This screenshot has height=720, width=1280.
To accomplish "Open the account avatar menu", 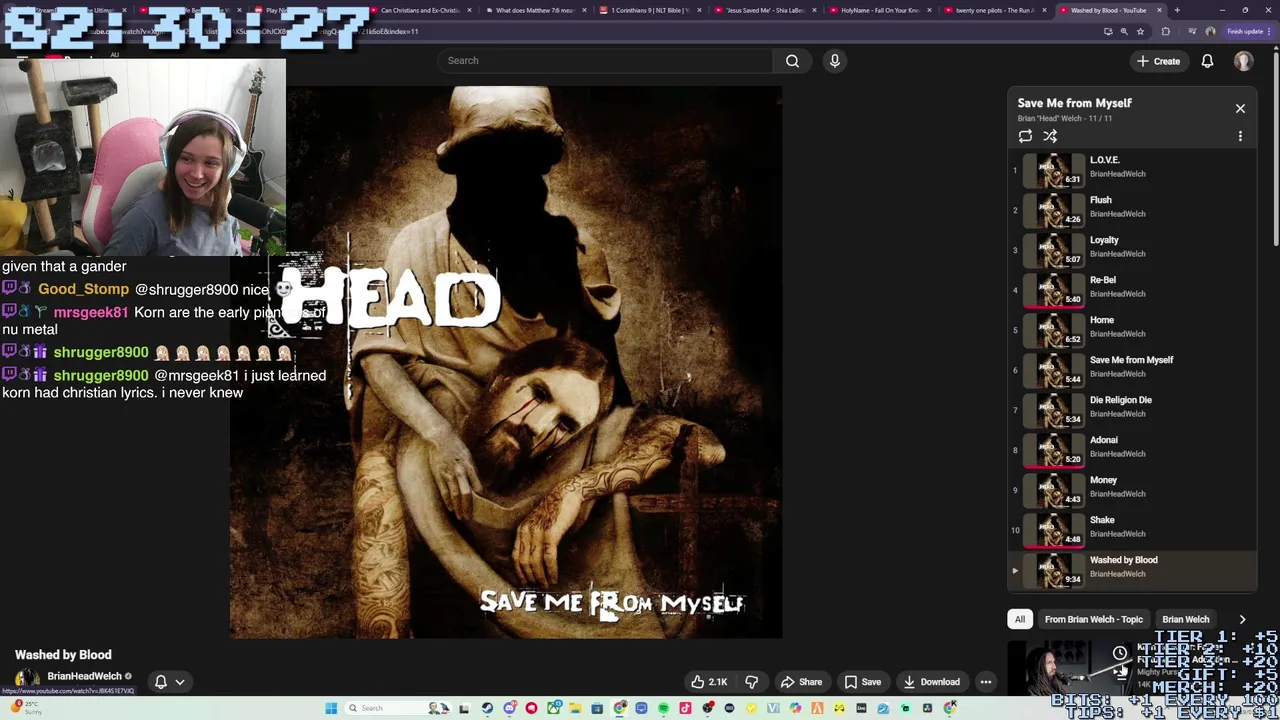I will [x=1243, y=61].
